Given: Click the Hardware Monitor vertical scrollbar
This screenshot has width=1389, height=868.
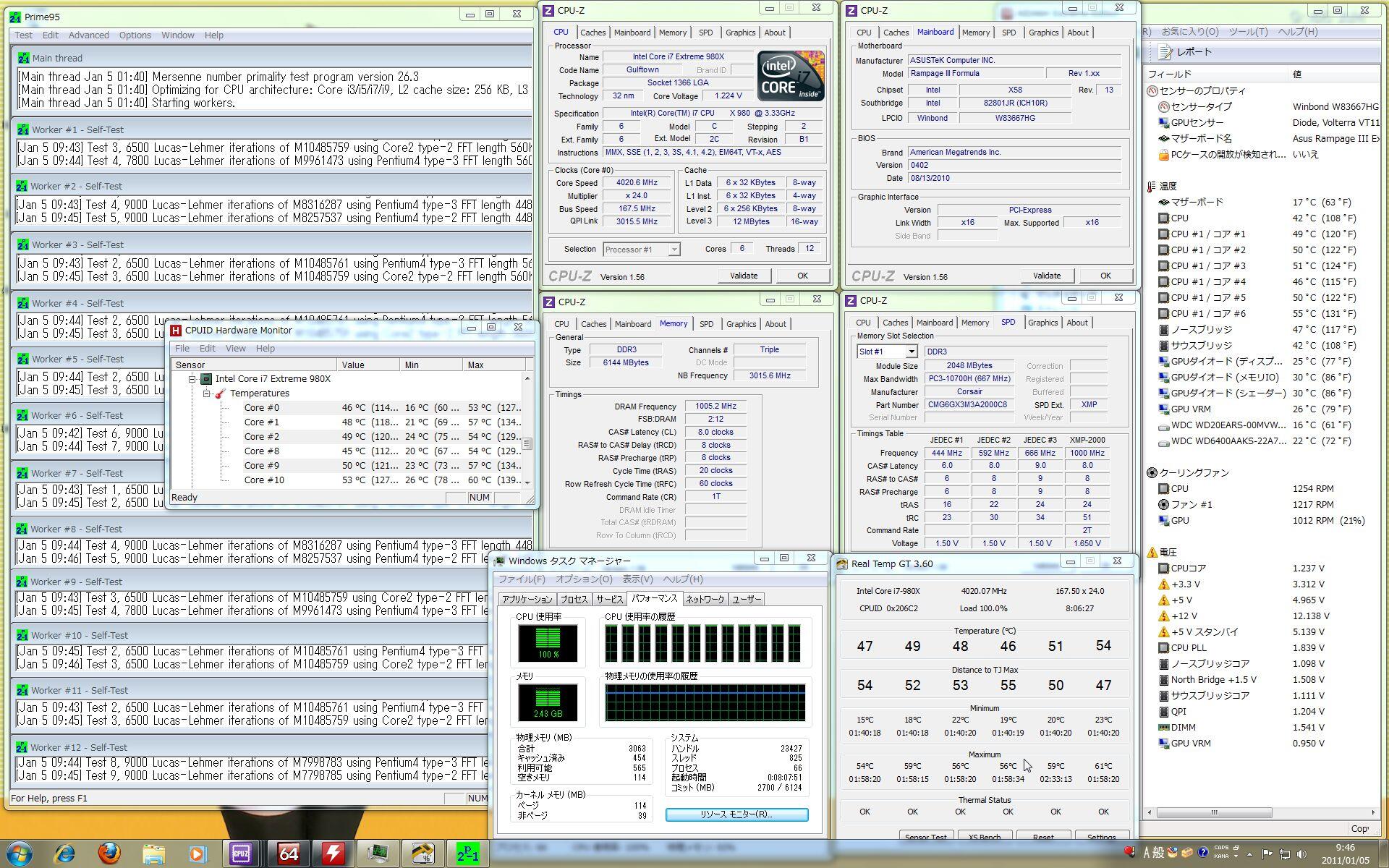Looking at the screenshot, I should (x=527, y=443).
